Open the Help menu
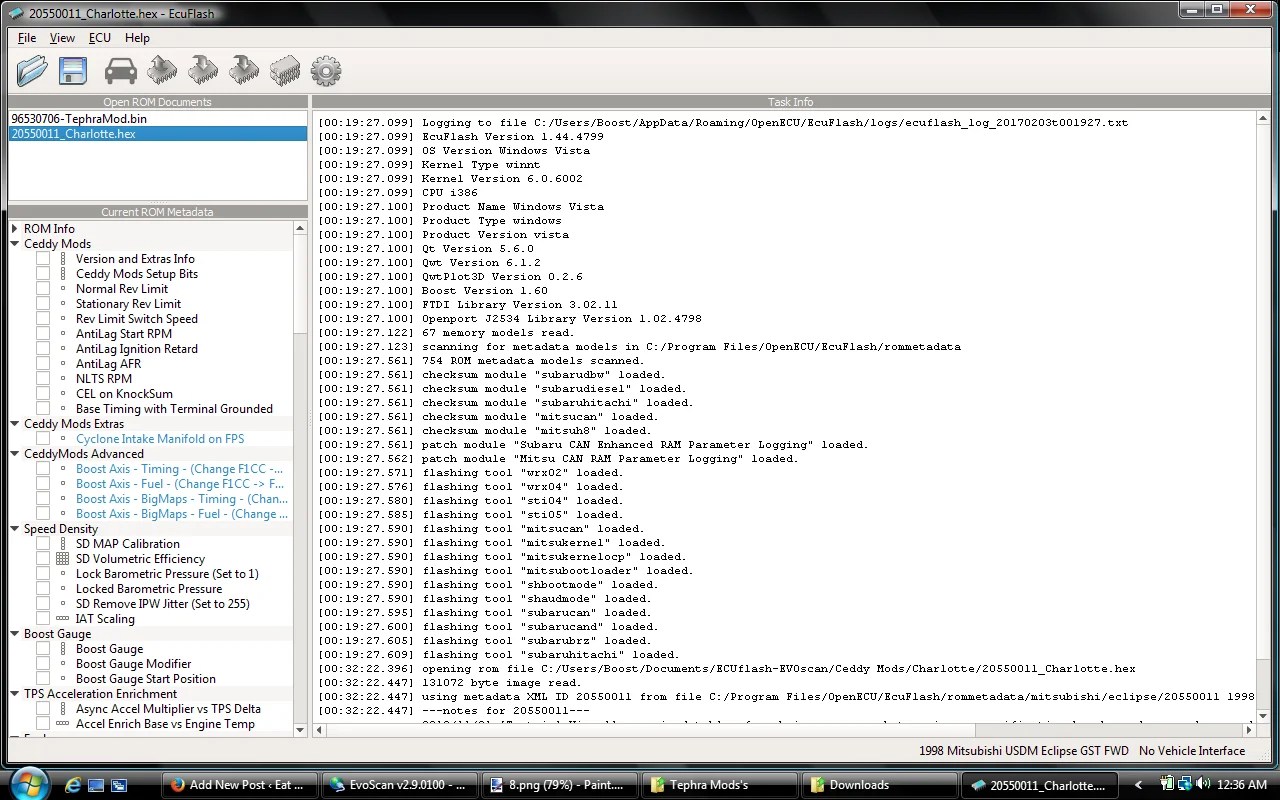The width and height of the screenshot is (1280, 800). (x=137, y=38)
